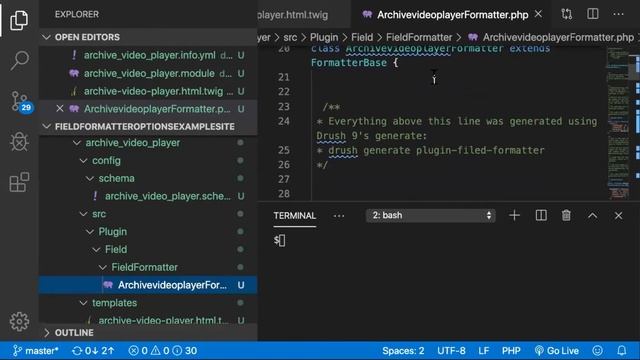Kill terminal with trash icon
Screen dimensions: 640x360
point(566,216)
